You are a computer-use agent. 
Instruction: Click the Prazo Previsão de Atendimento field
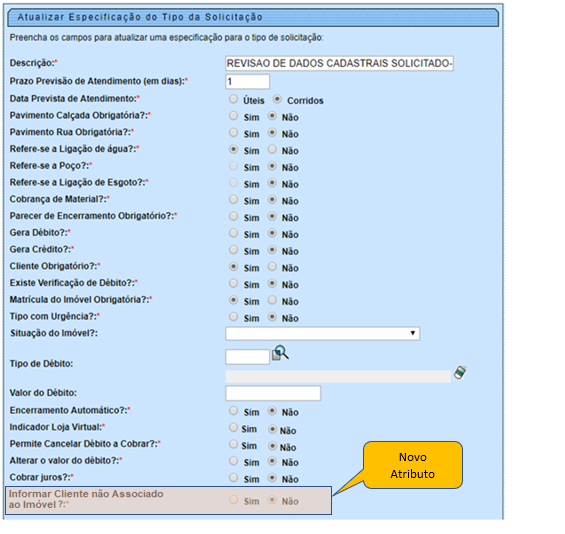pos(248,81)
